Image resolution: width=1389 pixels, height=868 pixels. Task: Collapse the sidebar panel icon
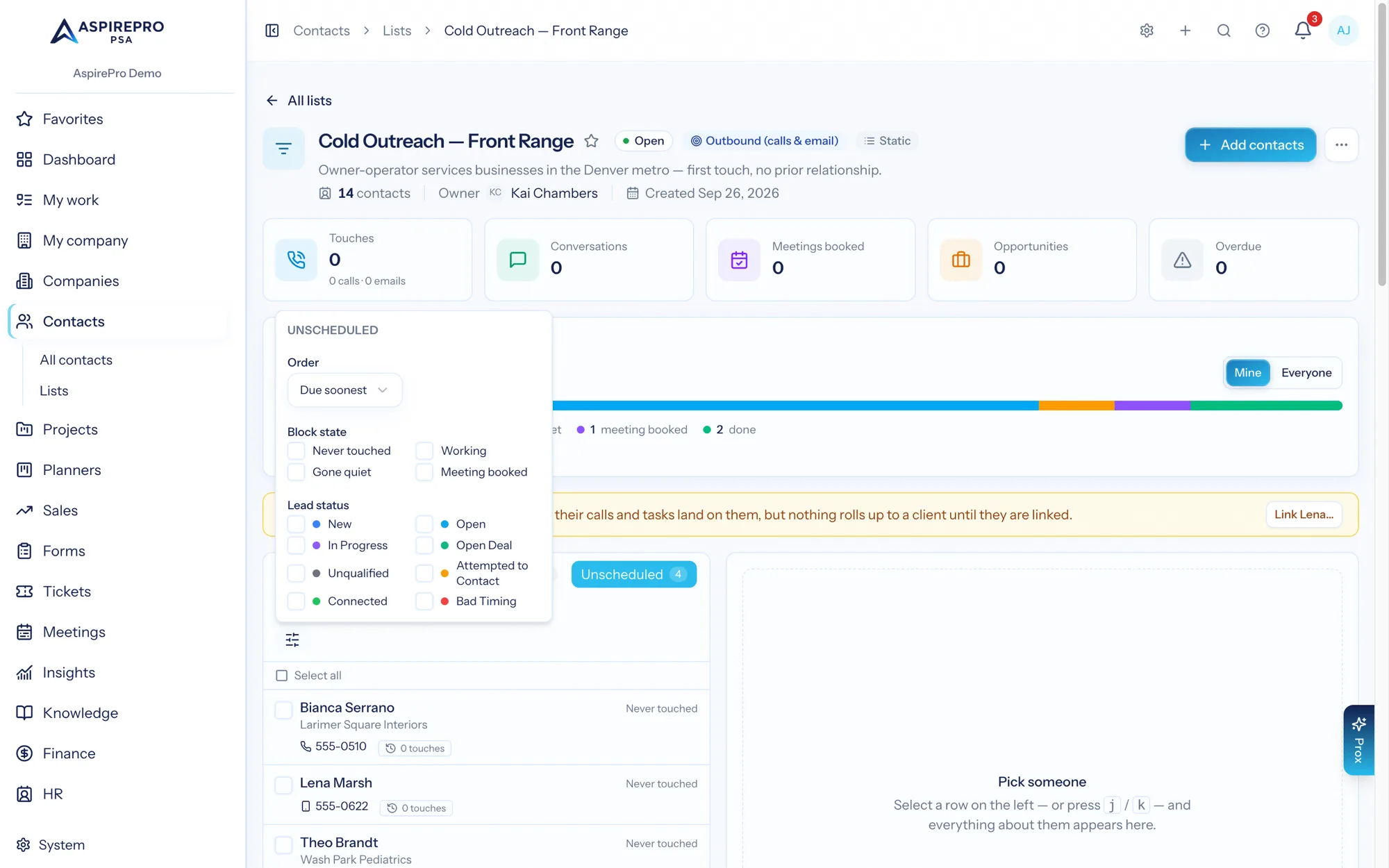click(x=272, y=31)
